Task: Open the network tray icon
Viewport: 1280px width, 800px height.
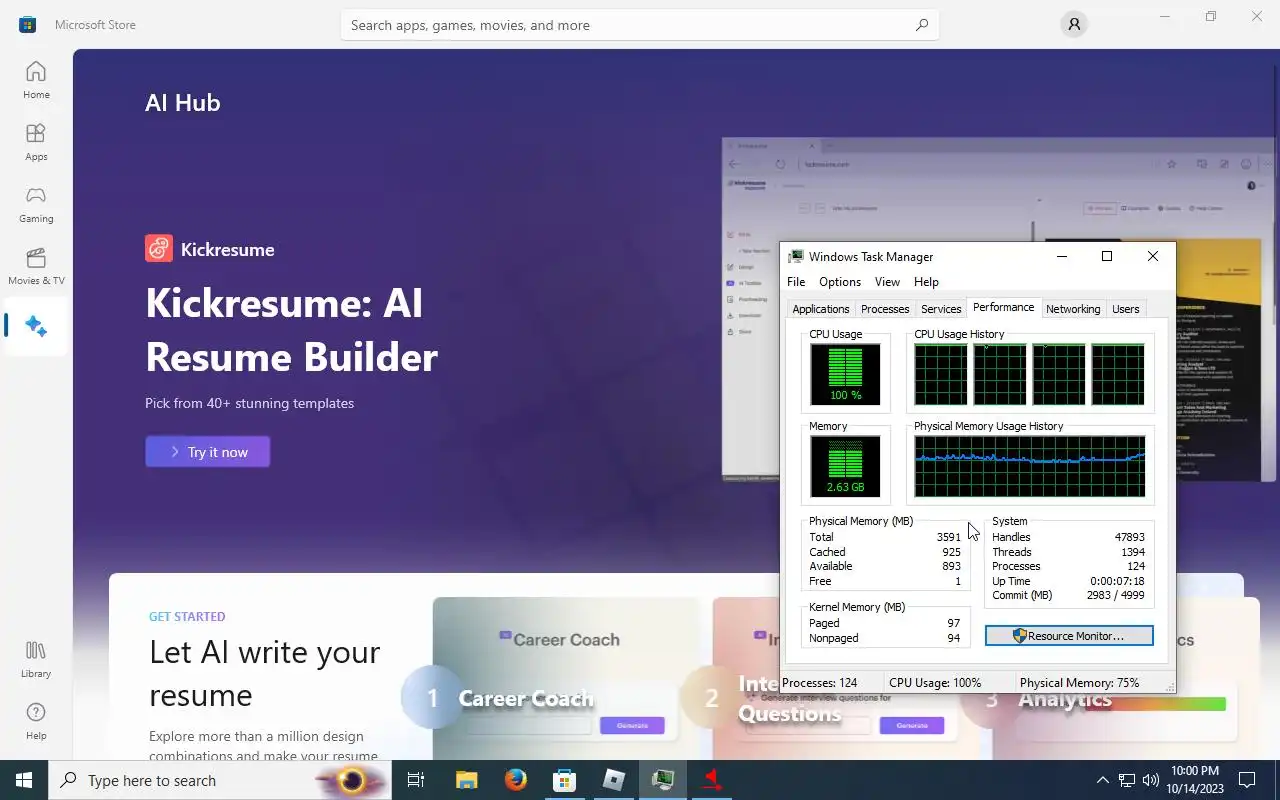Action: (1127, 780)
